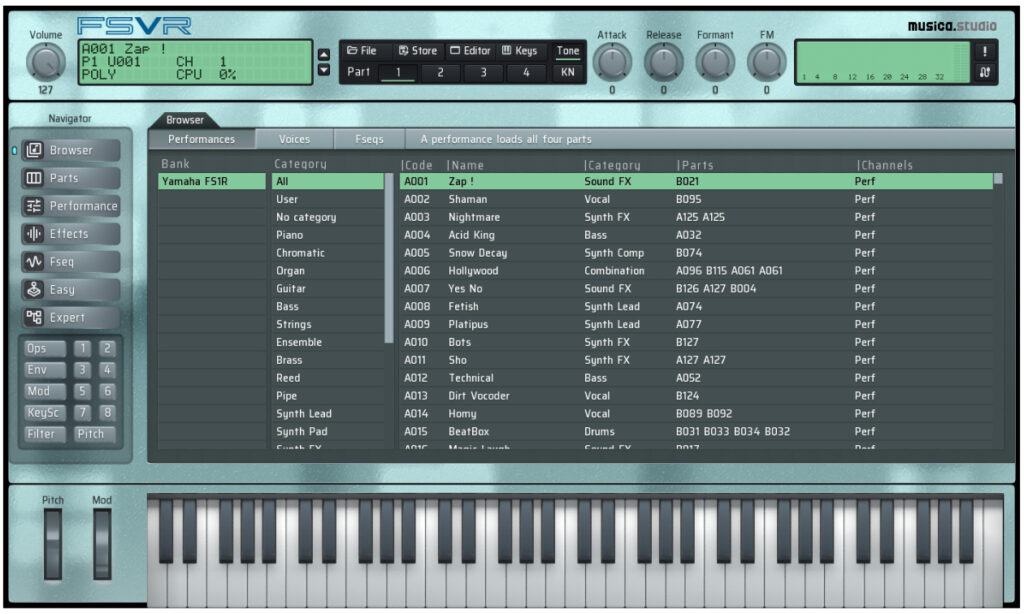Select the Browser panel tab
The height and width of the screenshot is (614, 1024).
coord(185,120)
